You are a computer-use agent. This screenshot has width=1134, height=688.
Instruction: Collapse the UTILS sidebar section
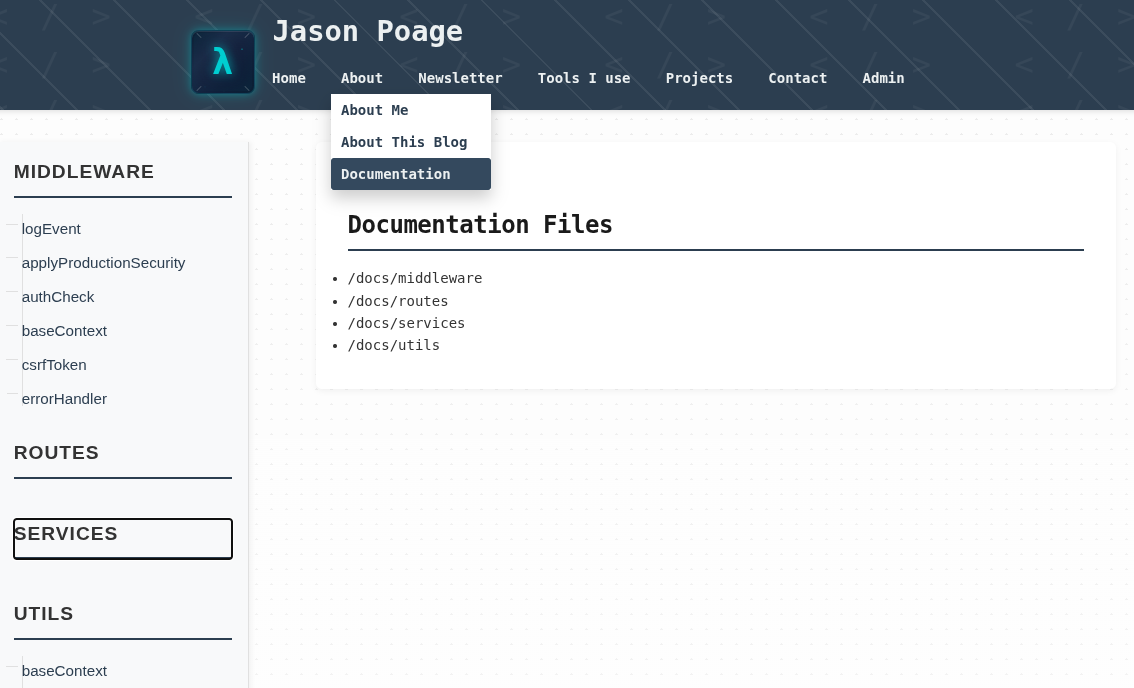44,614
